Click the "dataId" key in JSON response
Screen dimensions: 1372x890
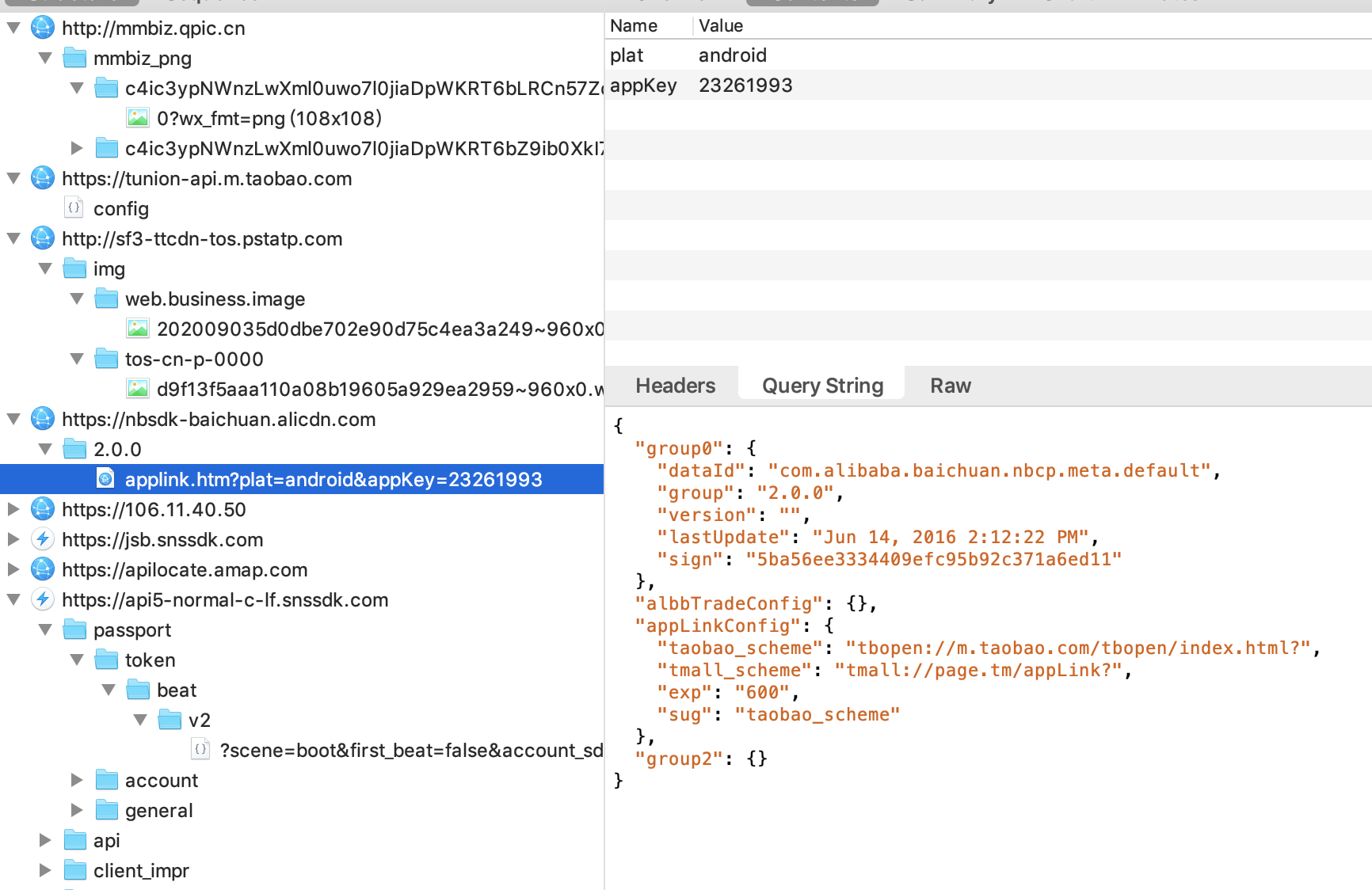tap(701, 471)
